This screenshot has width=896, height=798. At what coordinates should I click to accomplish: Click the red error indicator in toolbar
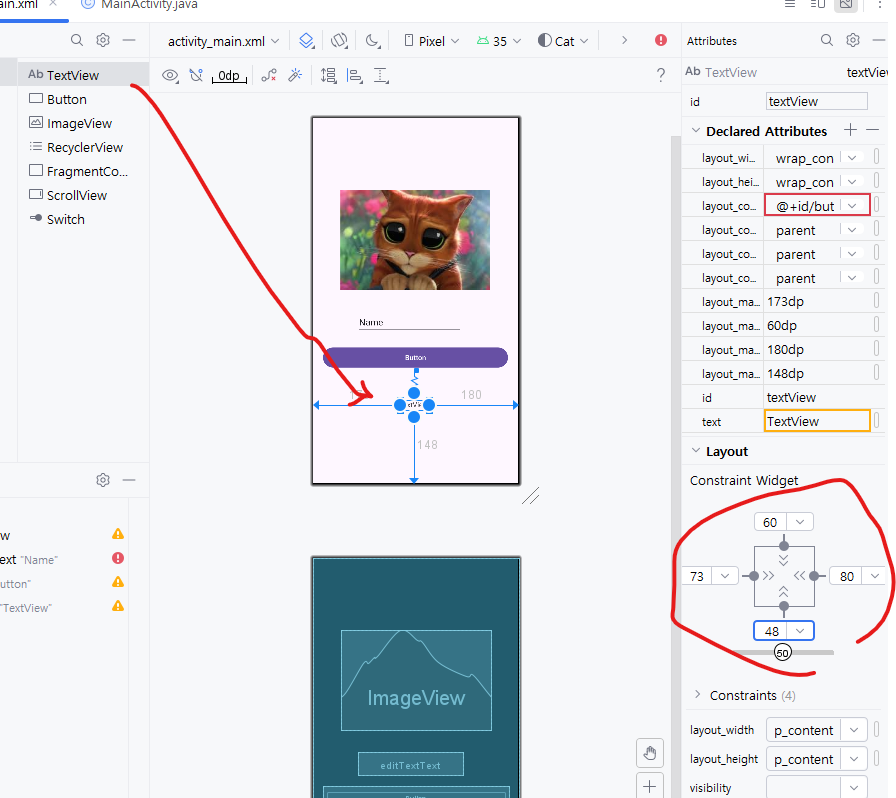tap(661, 40)
